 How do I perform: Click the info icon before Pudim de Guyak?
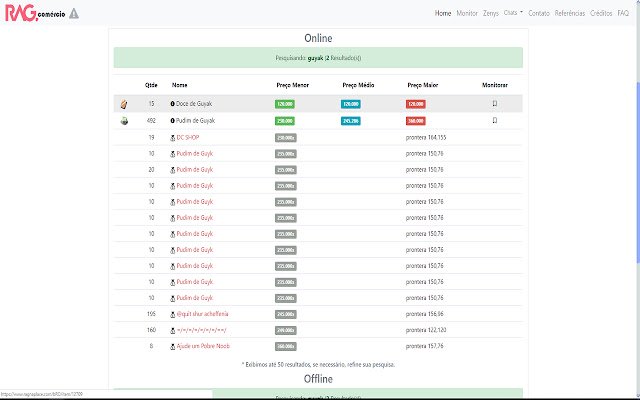click(x=173, y=121)
